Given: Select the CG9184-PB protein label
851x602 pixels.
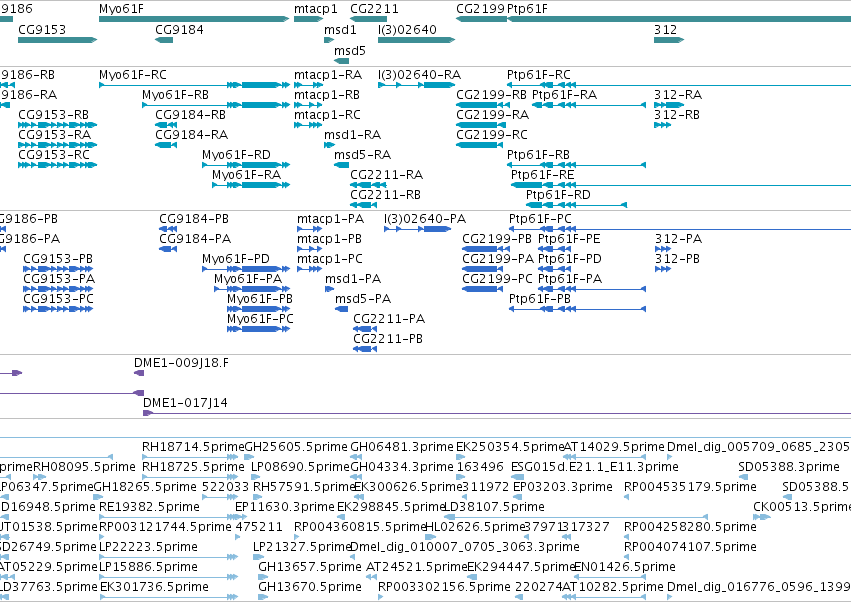Looking at the screenshot, I should tap(194, 218).
